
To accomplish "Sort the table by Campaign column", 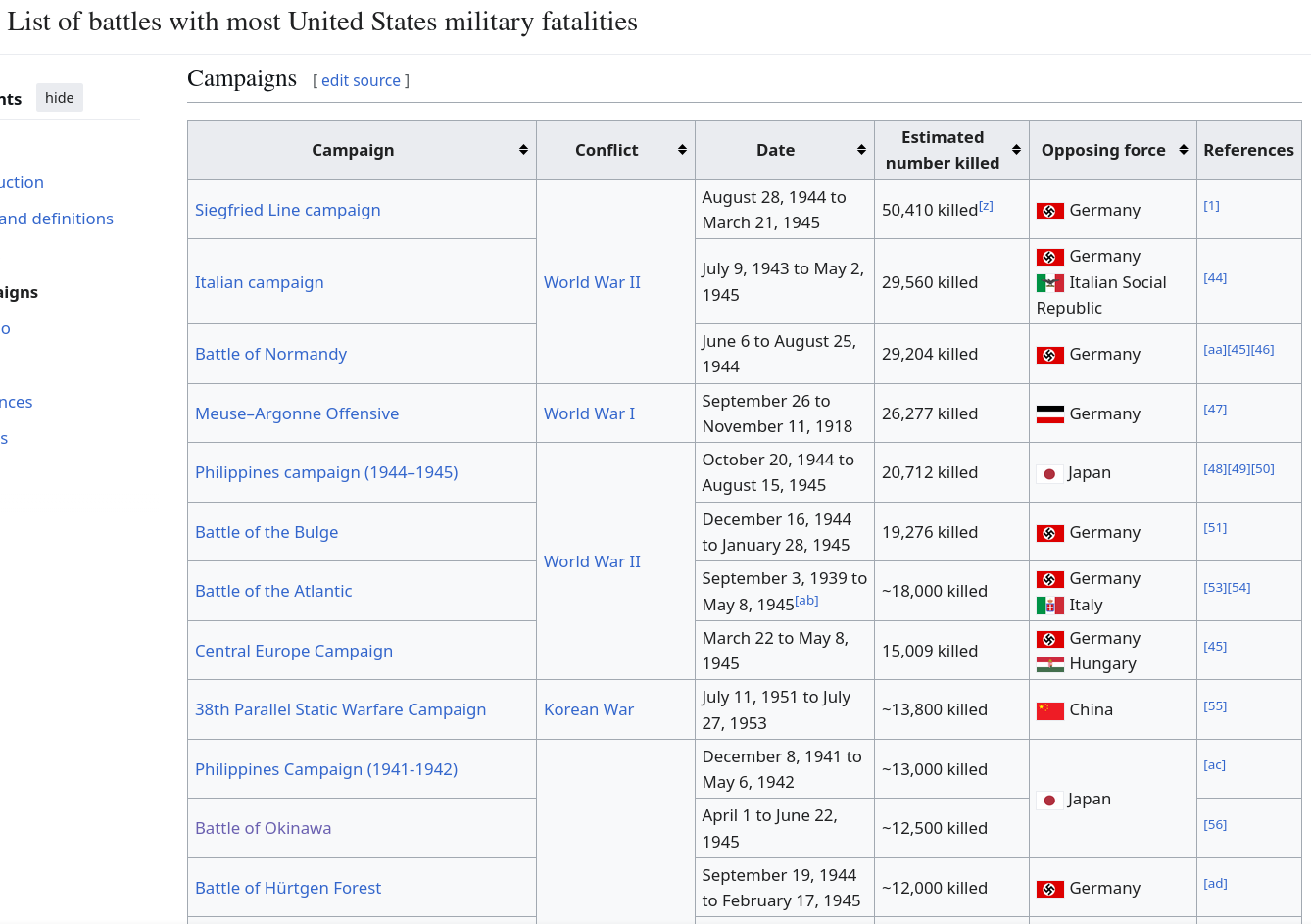I will tap(523, 150).
